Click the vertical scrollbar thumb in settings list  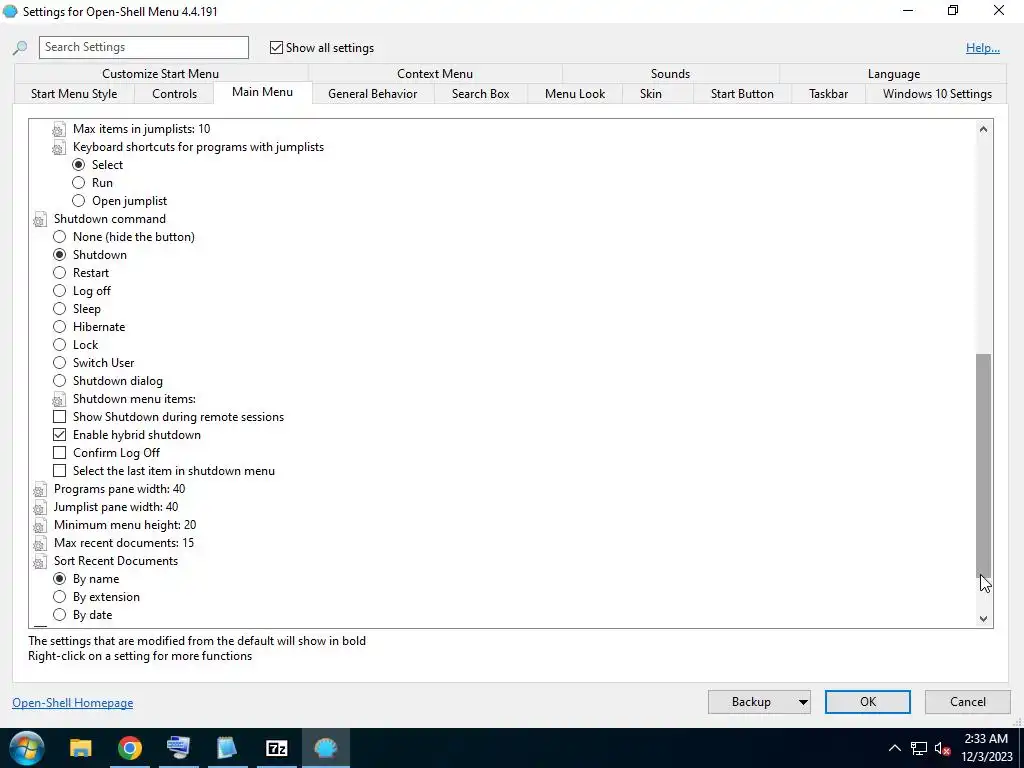pos(984,466)
